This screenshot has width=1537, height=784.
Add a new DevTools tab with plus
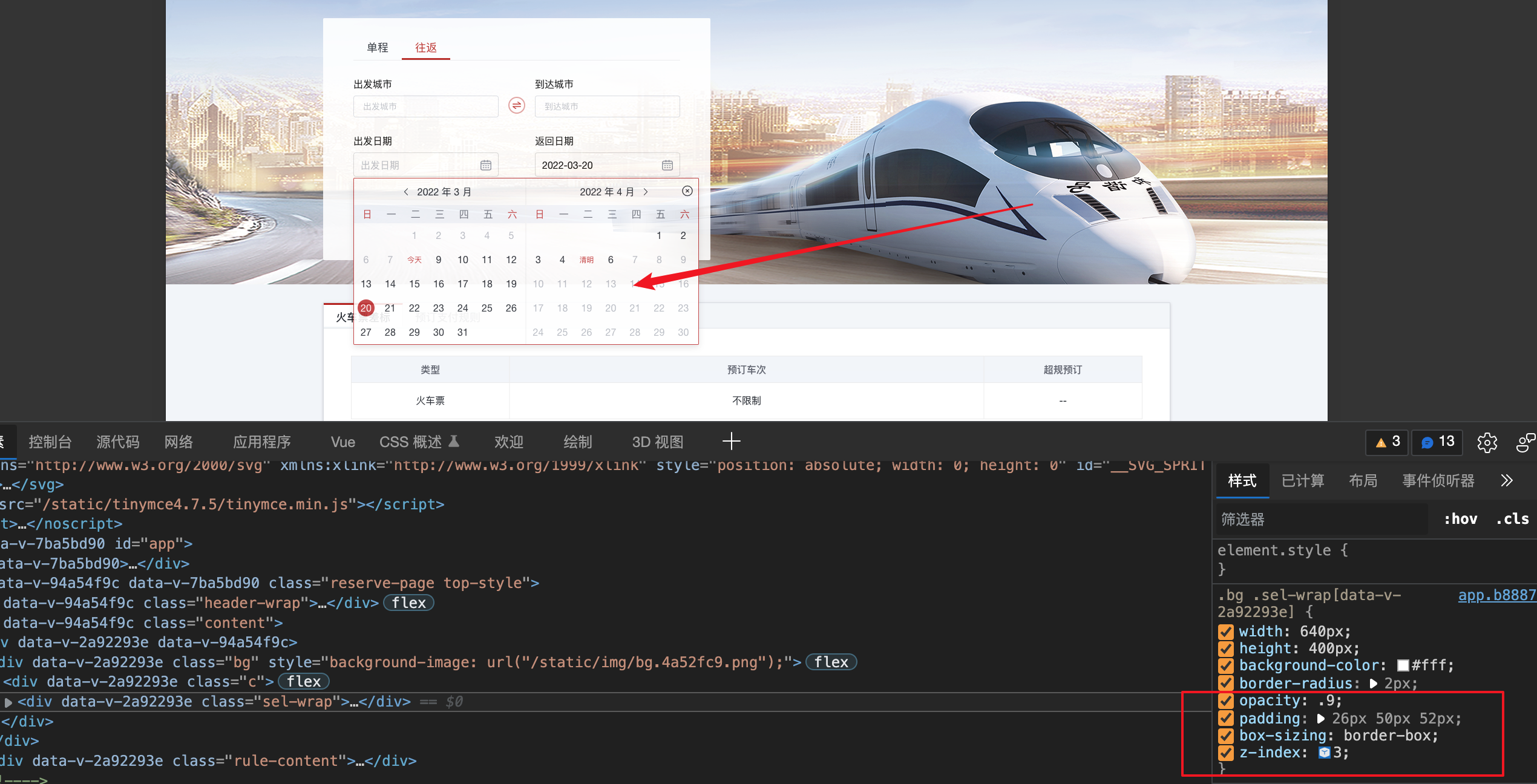point(731,442)
